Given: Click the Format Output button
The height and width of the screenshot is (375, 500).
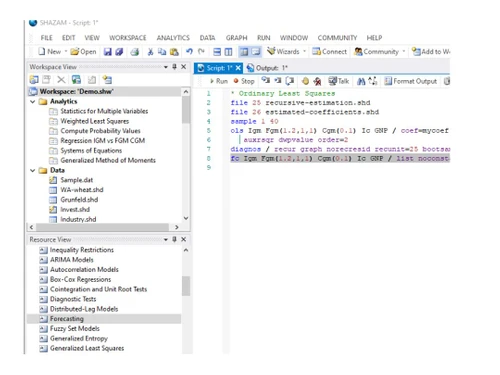Looking at the screenshot, I should pyautogui.click(x=410, y=81).
